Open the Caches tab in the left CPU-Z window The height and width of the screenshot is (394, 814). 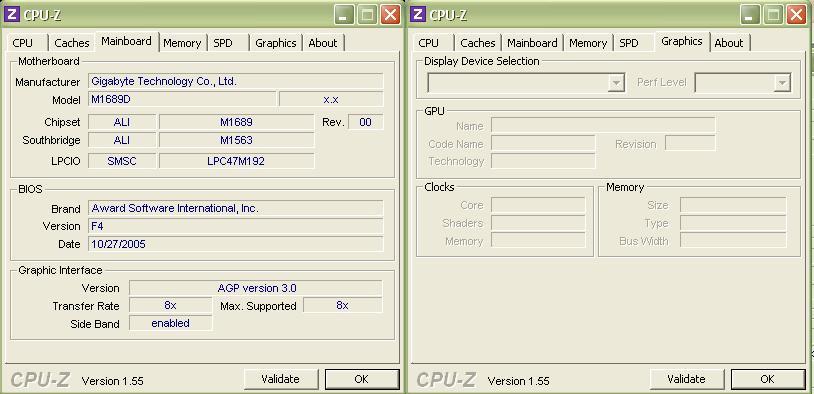click(72, 43)
